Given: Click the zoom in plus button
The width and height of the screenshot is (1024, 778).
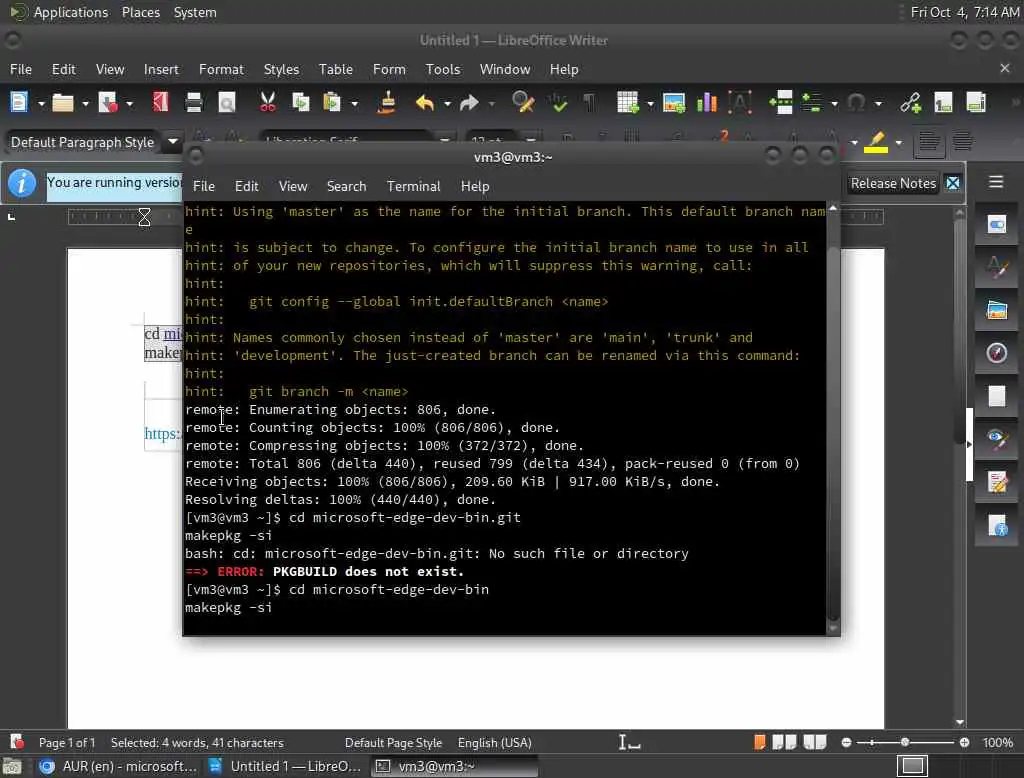Looking at the screenshot, I should [964, 742].
